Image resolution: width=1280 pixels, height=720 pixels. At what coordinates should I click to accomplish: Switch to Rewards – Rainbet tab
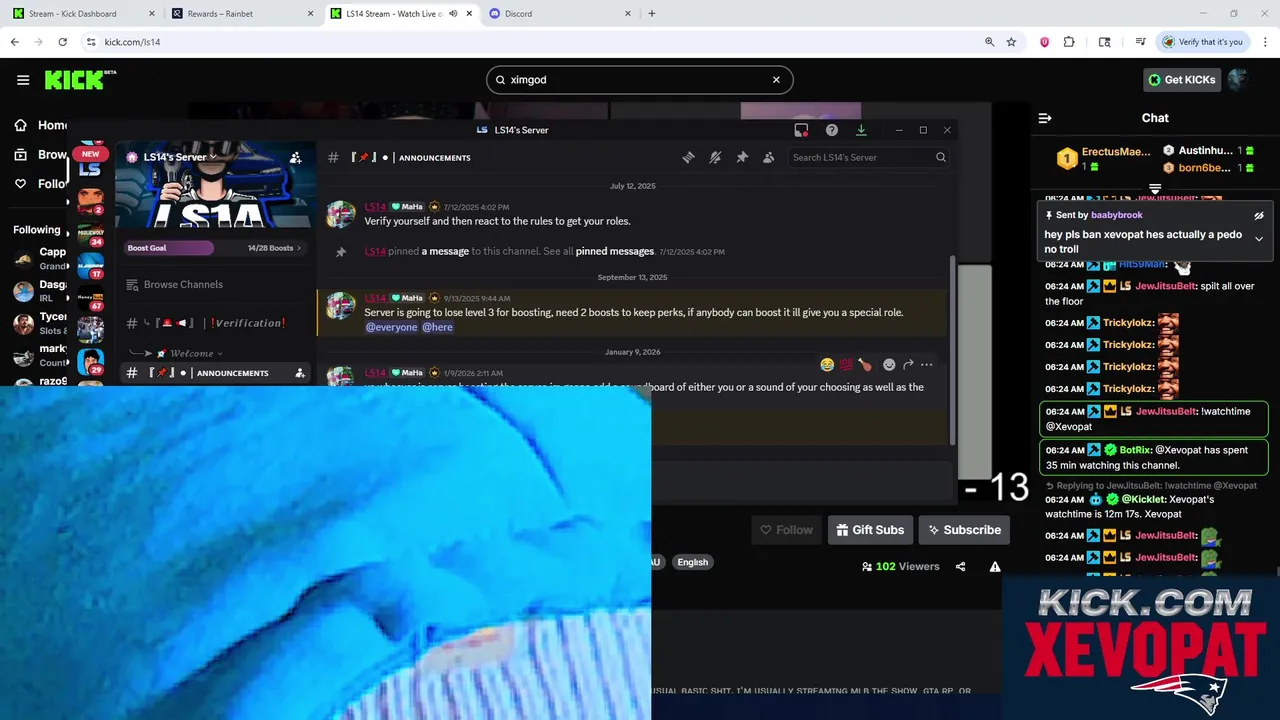click(x=240, y=14)
